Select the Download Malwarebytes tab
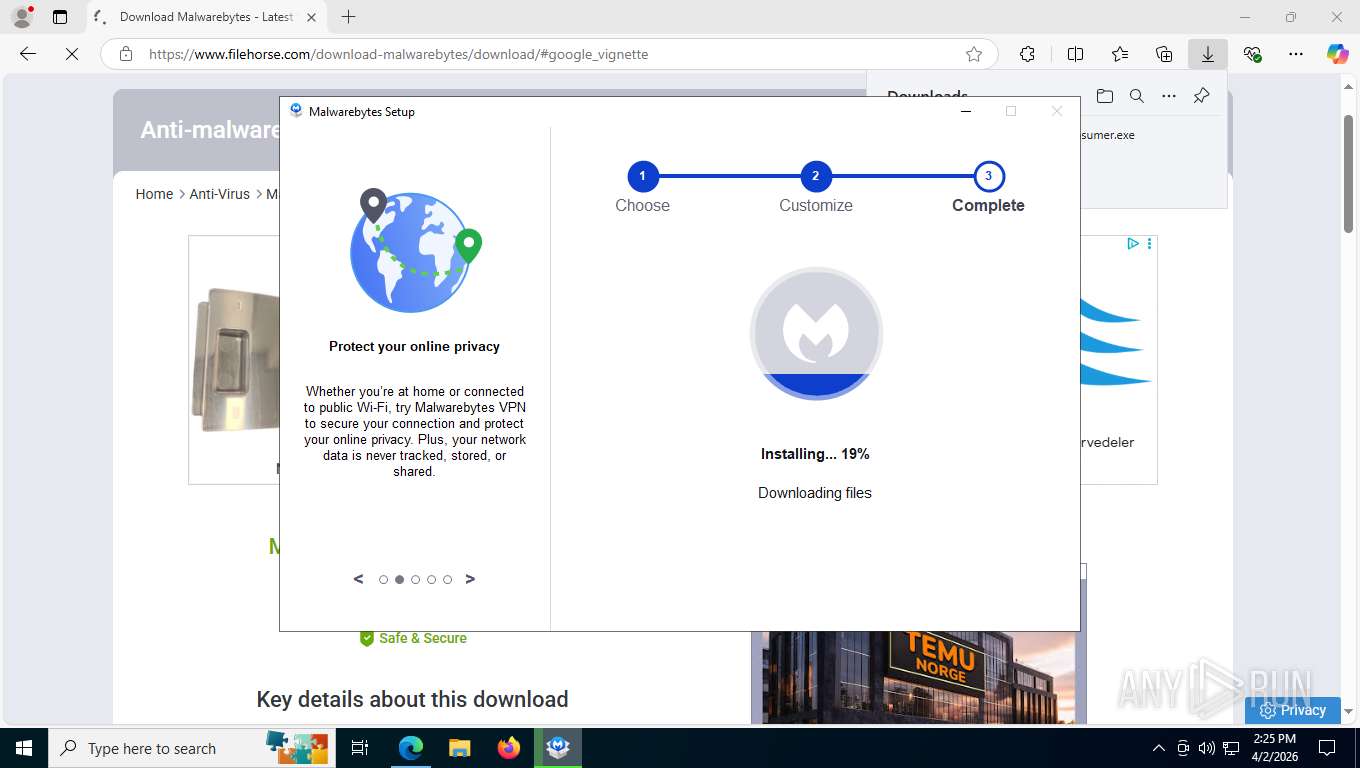The width and height of the screenshot is (1360, 768). pyautogui.click(x=205, y=17)
